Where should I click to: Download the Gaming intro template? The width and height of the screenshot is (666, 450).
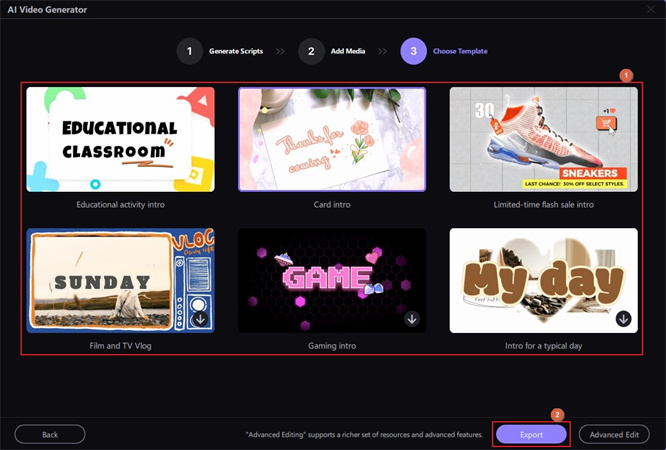point(411,319)
